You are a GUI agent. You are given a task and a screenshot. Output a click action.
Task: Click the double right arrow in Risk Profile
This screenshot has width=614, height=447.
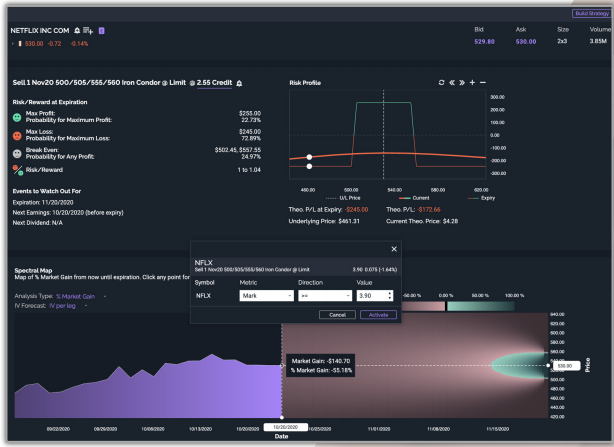(462, 83)
